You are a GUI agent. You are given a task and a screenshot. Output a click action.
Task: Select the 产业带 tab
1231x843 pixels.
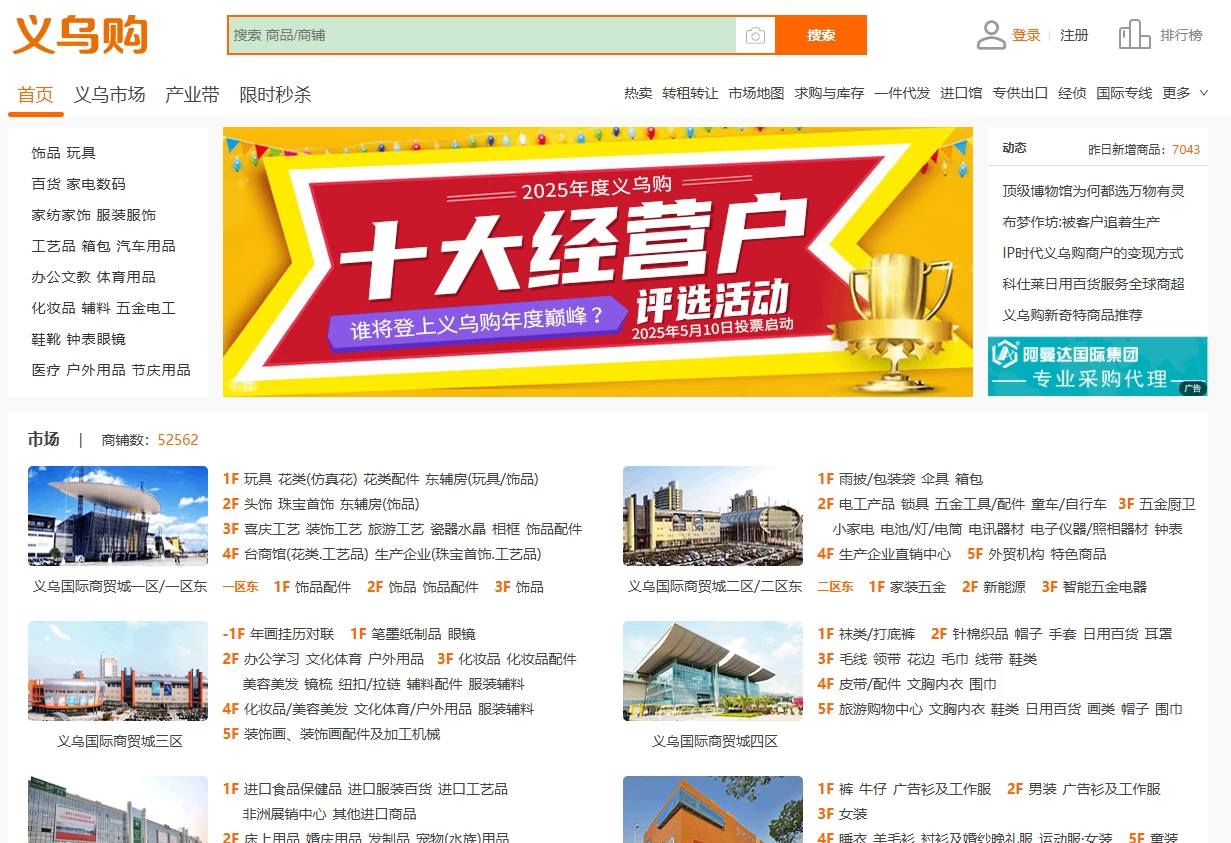point(192,95)
